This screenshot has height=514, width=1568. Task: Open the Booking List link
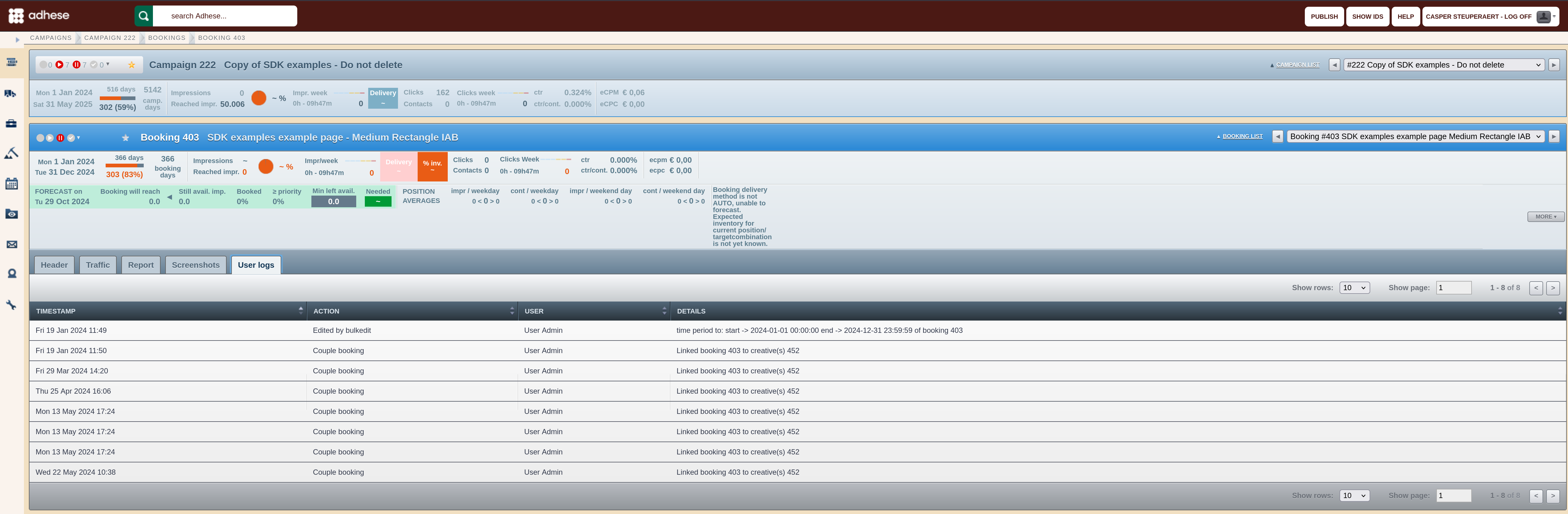1242,136
